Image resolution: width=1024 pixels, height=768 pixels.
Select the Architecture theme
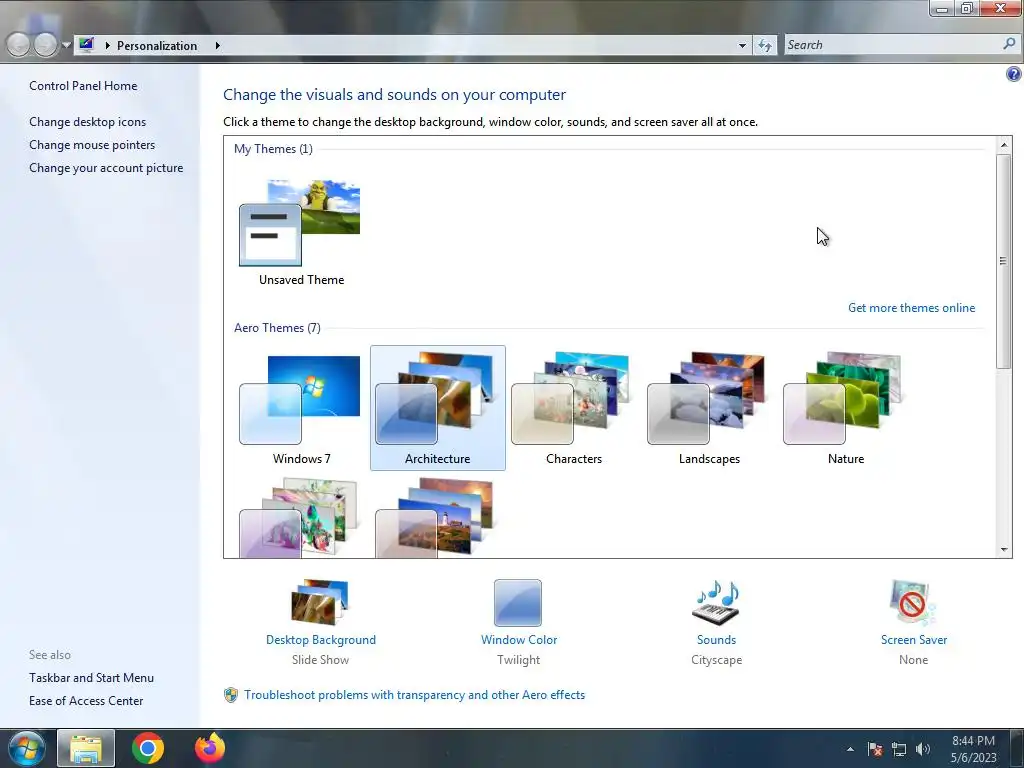coord(438,408)
